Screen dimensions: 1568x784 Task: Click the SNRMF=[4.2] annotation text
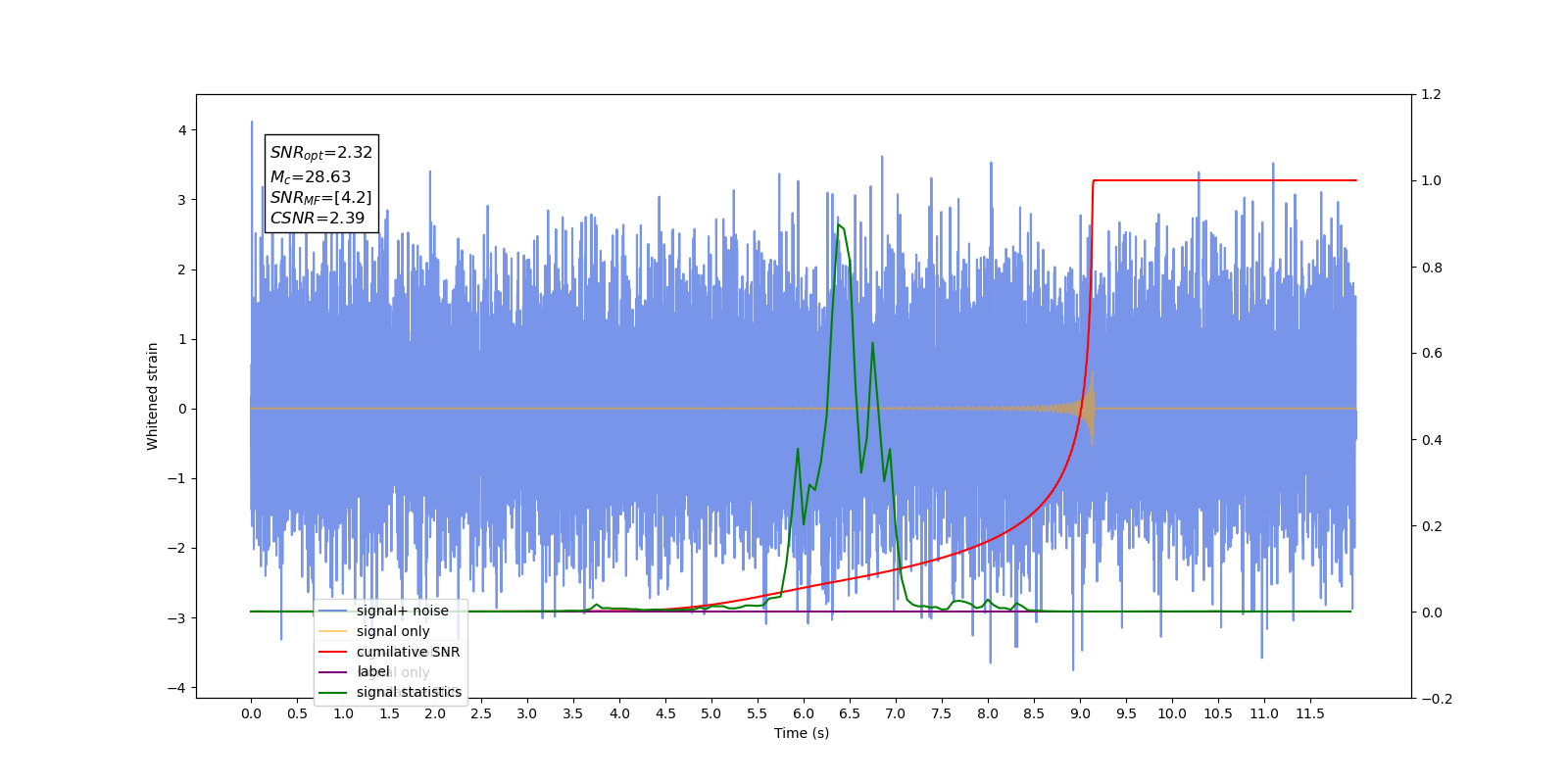321,198
